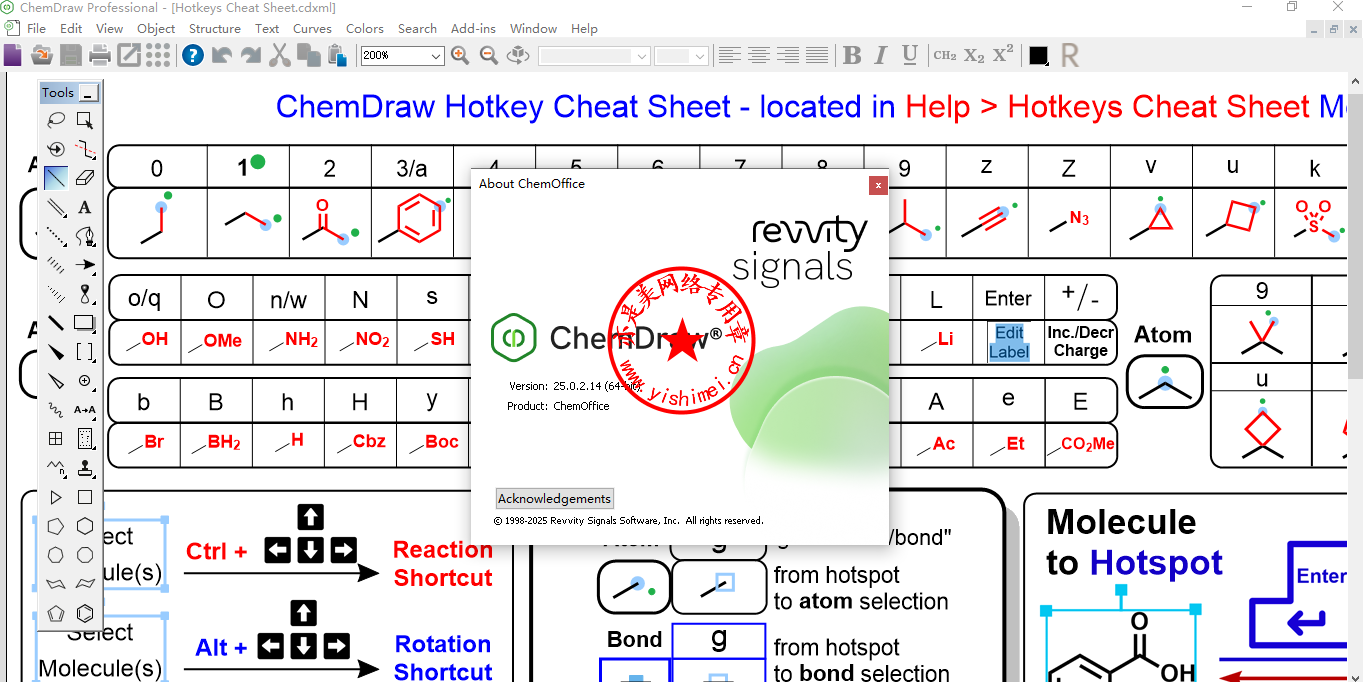
Task: Click the Acknowledgements button
Action: pos(554,498)
